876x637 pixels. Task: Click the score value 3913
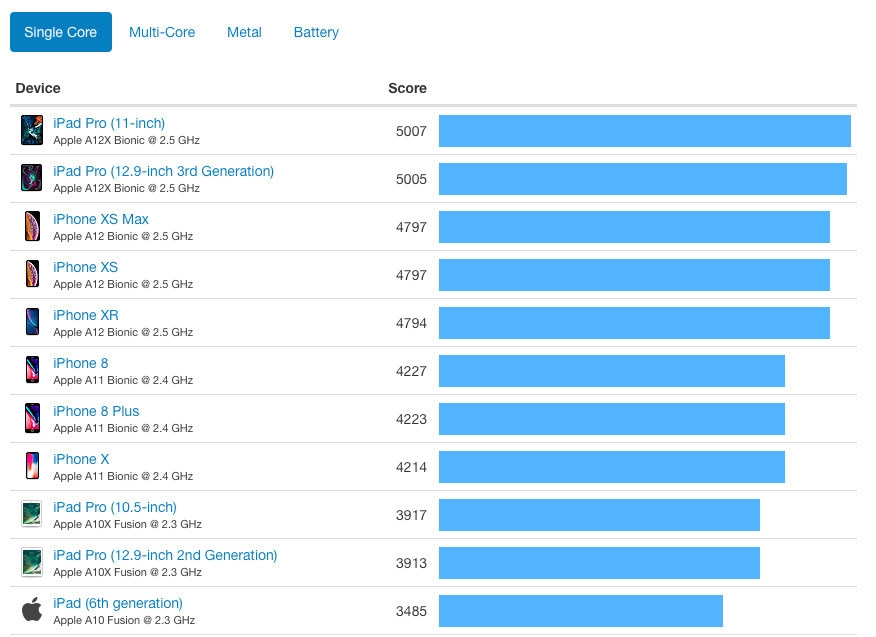click(411, 564)
